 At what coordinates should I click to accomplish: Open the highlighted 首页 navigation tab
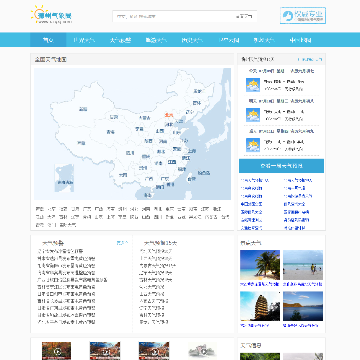coord(48,40)
